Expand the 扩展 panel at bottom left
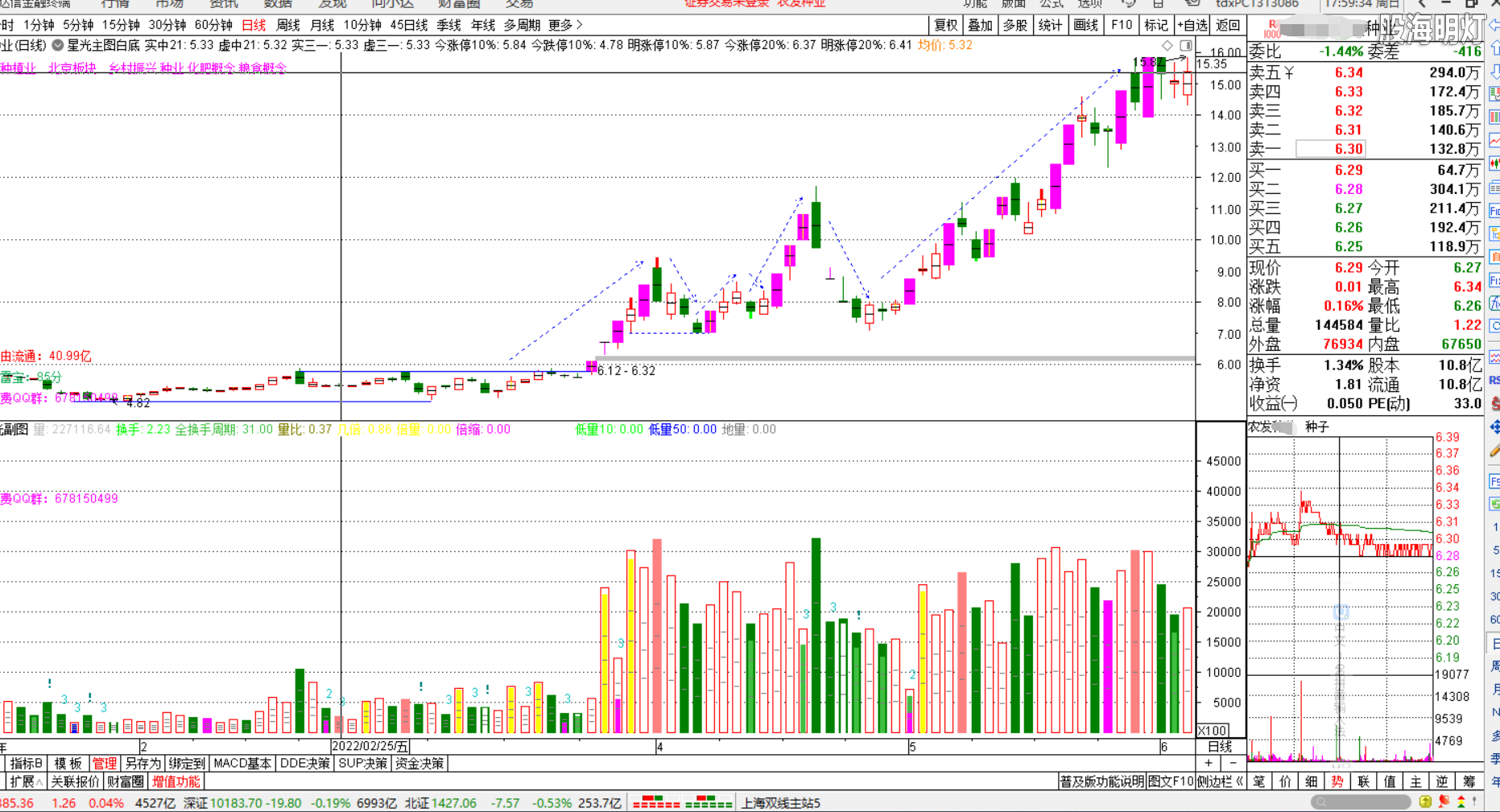 (x=26, y=781)
